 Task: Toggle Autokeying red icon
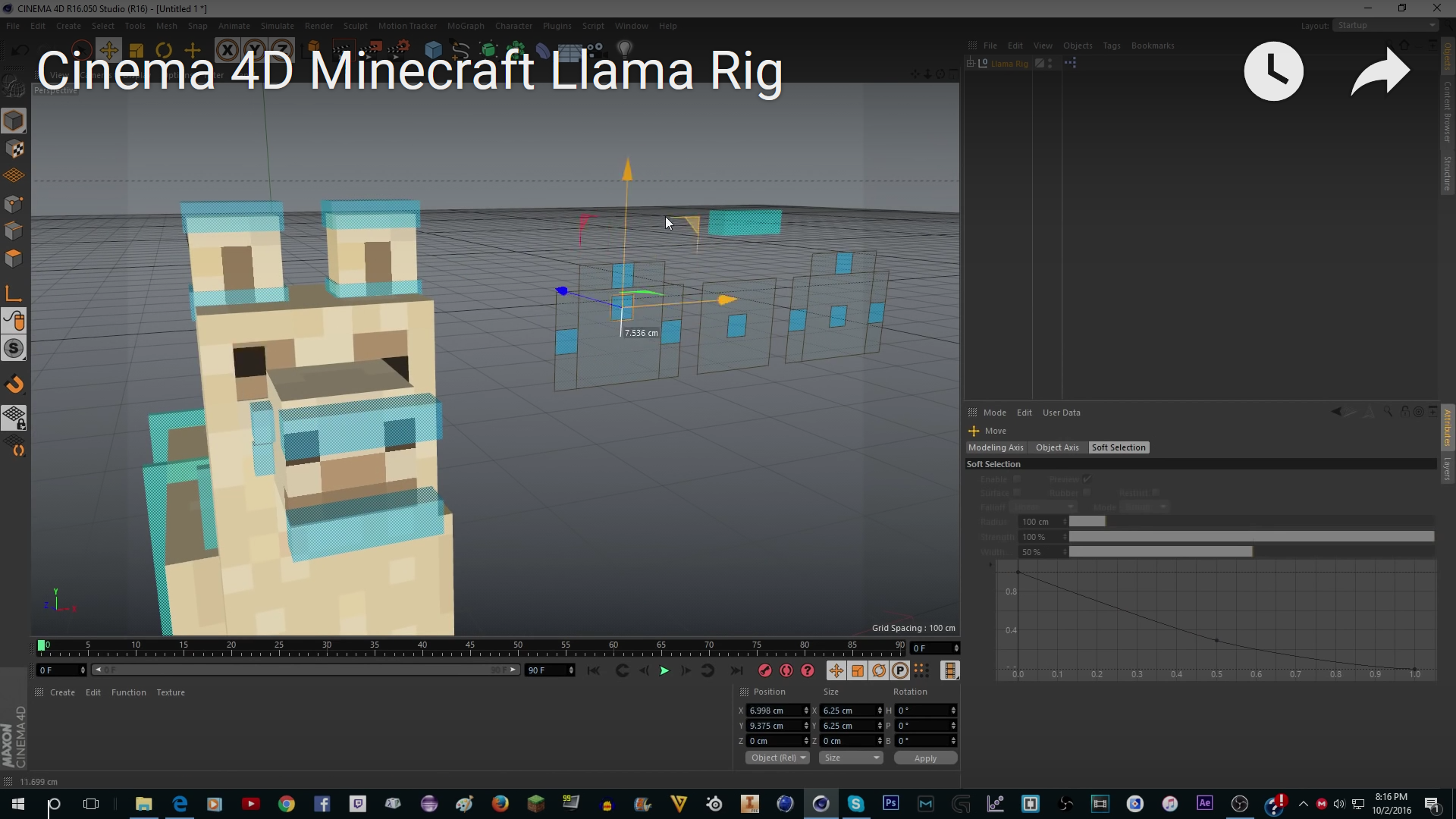point(786,670)
